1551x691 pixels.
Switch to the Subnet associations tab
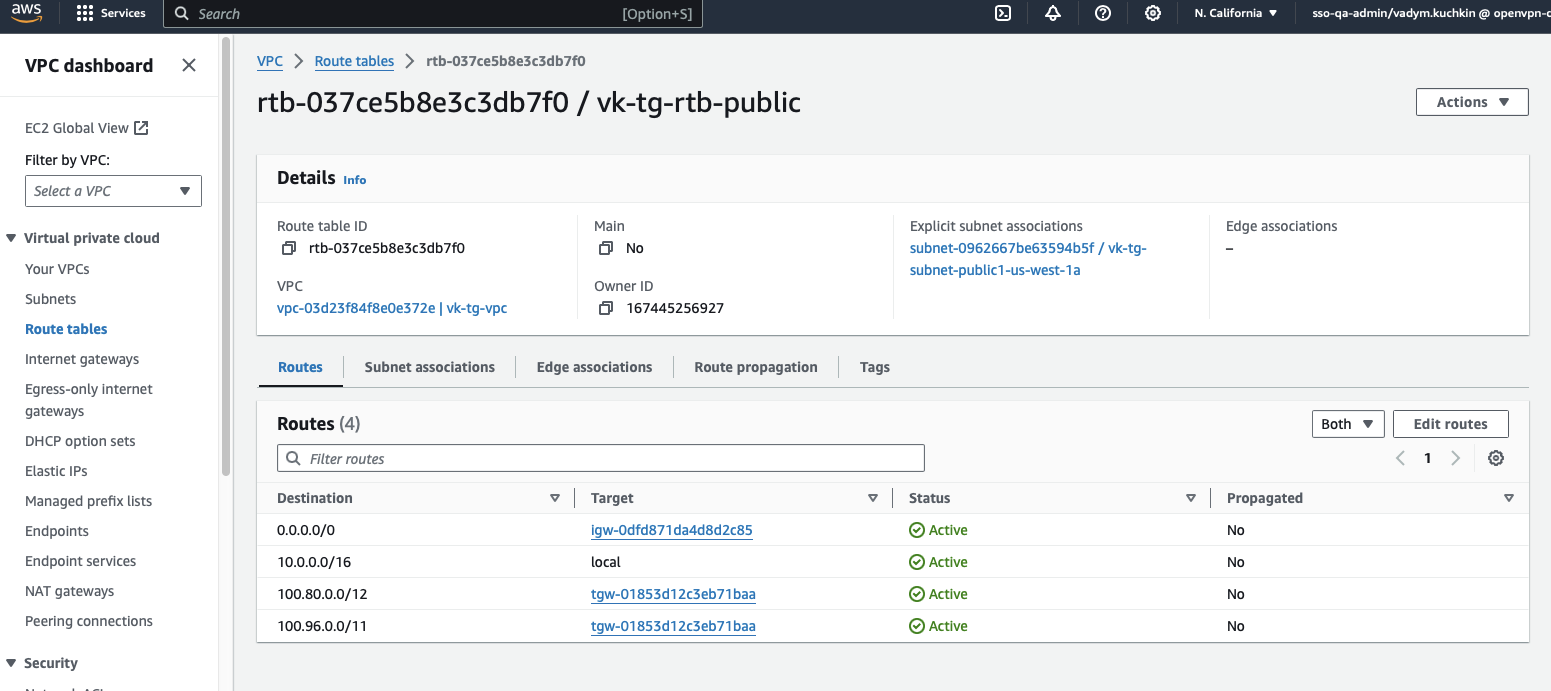pyautogui.click(x=429, y=367)
